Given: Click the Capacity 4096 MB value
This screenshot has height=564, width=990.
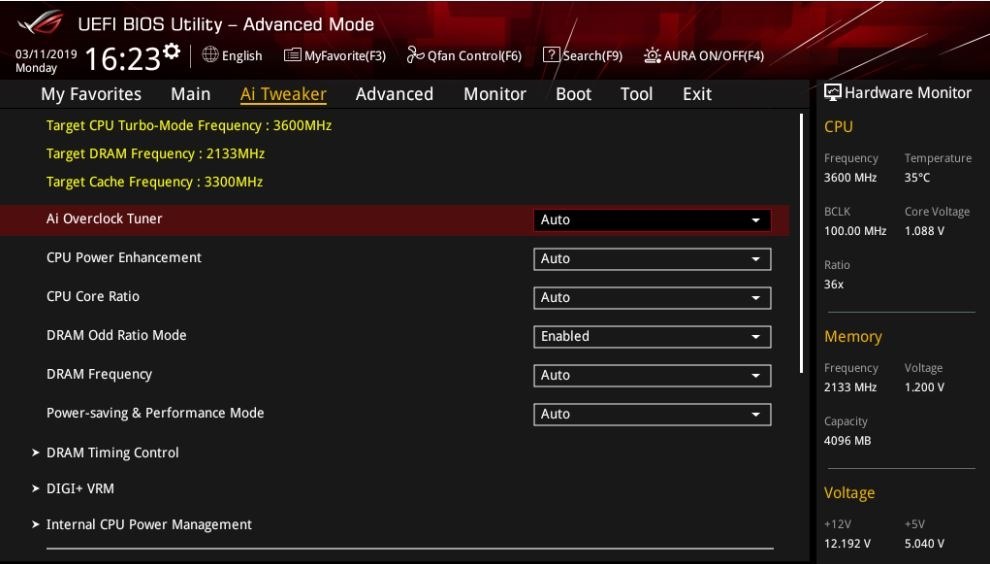Looking at the screenshot, I should [847, 441].
